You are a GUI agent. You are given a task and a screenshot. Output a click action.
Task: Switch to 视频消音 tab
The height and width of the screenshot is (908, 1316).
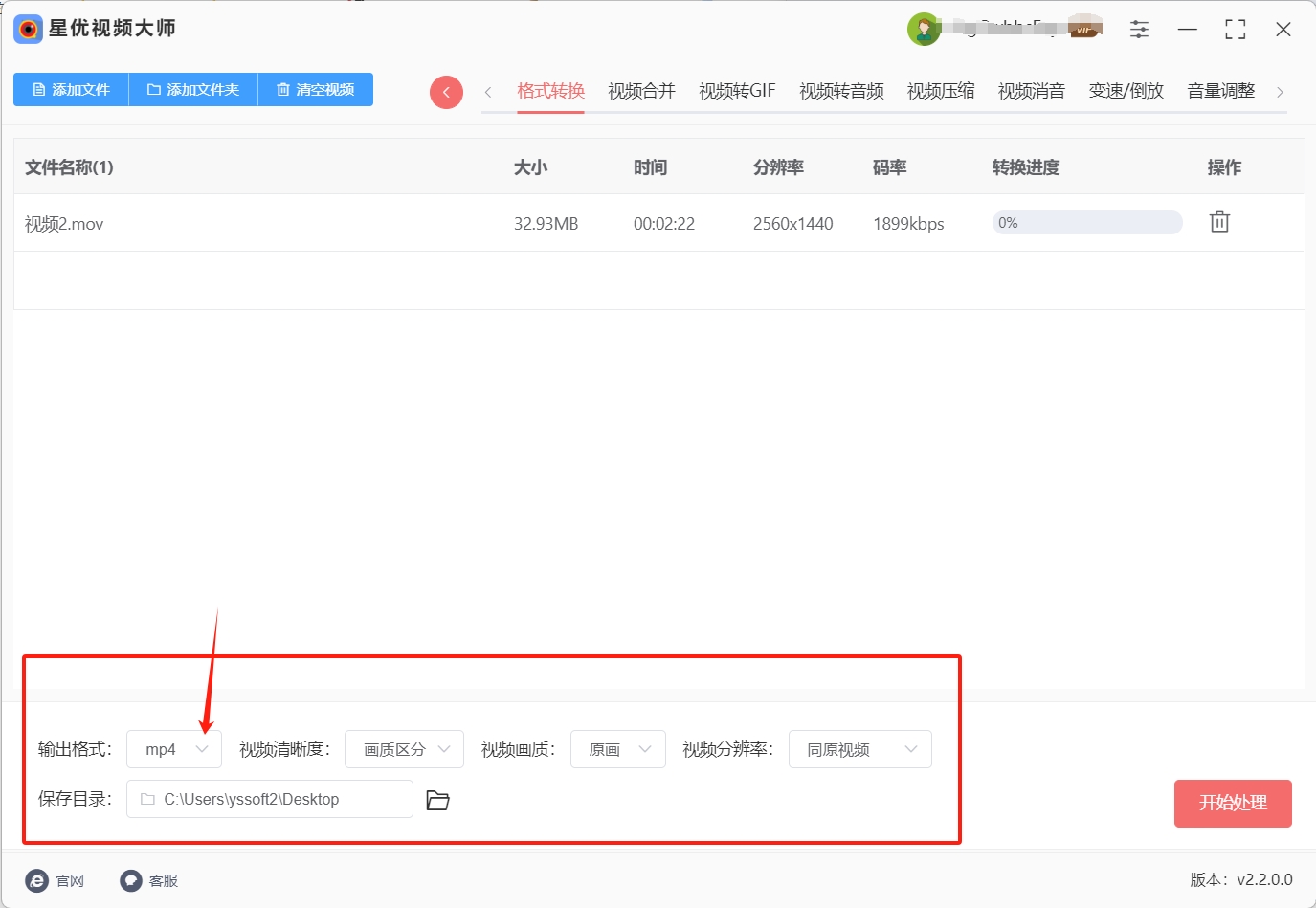coord(1032,91)
